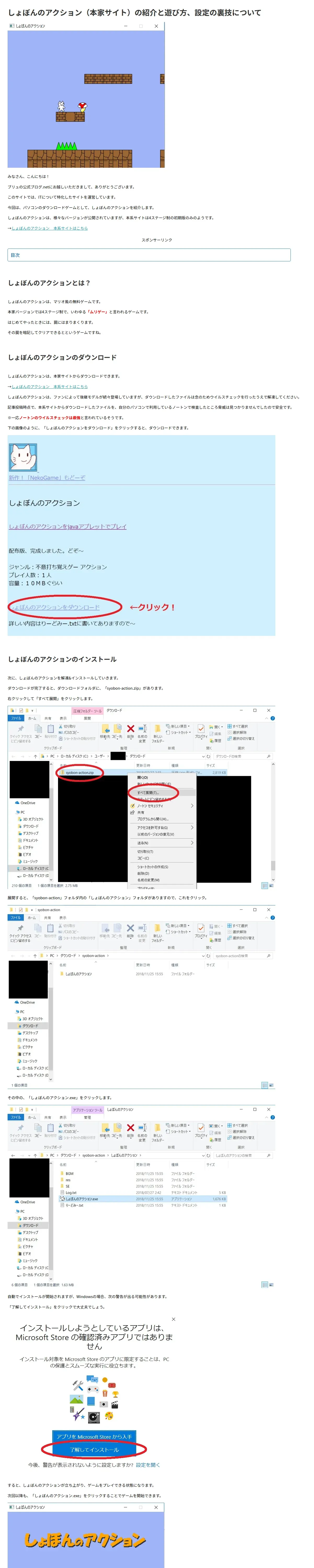Click 更新日時 column header in しょぼんのアクション folder window

click(x=143, y=1165)
